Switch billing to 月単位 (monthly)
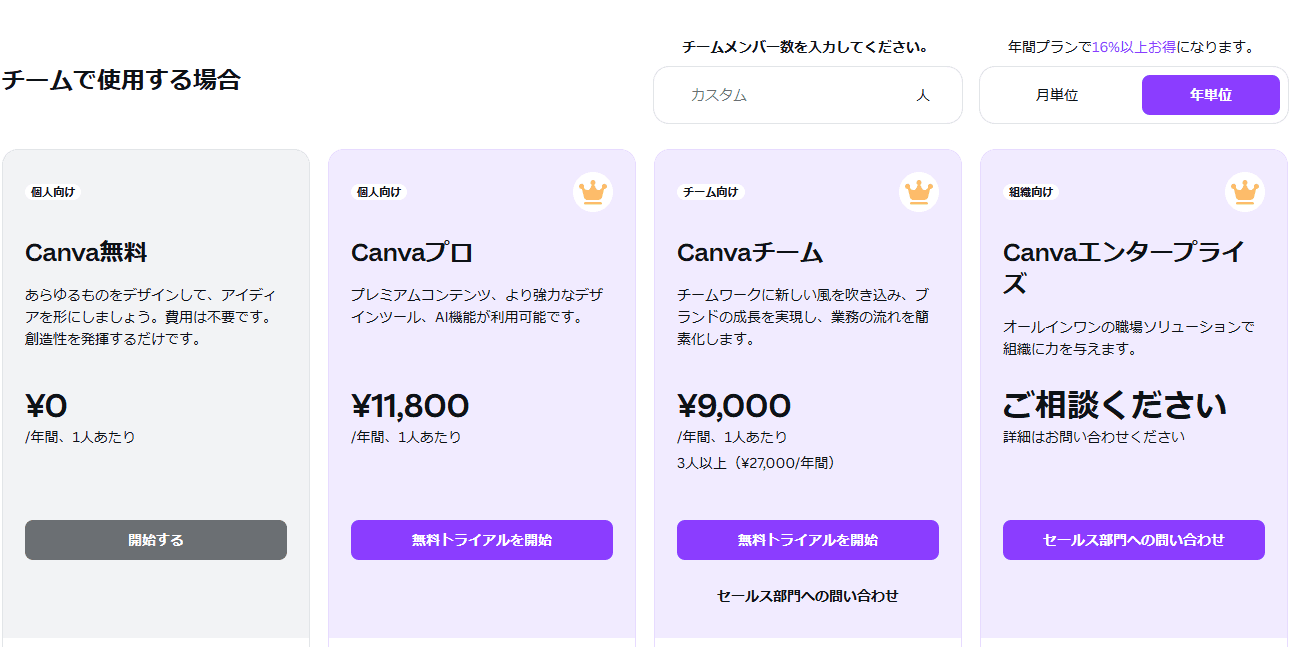Image resolution: width=1295 pixels, height=647 pixels. pos(1057,95)
